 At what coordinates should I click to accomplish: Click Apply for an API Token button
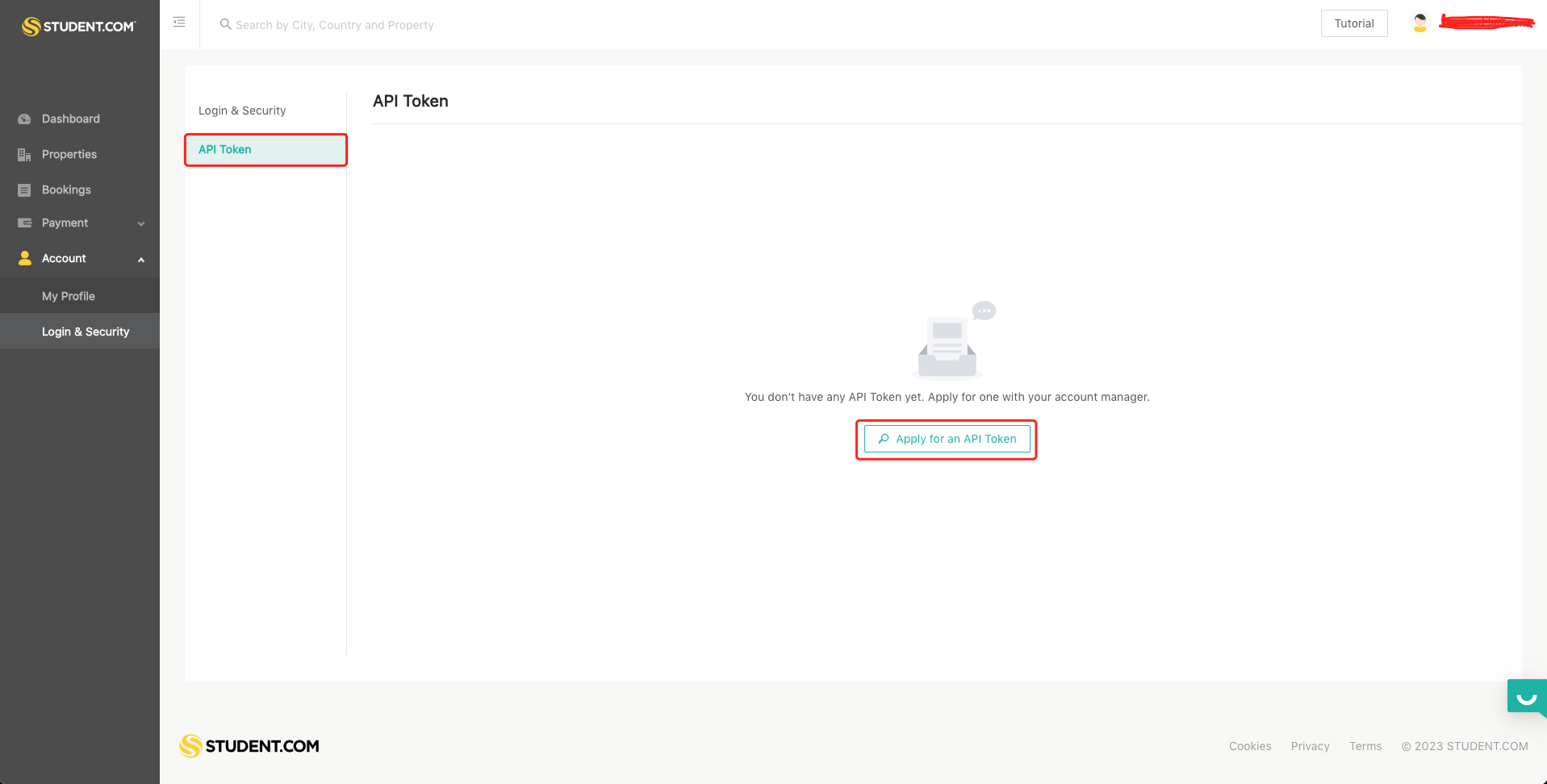pyautogui.click(x=947, y=439)
